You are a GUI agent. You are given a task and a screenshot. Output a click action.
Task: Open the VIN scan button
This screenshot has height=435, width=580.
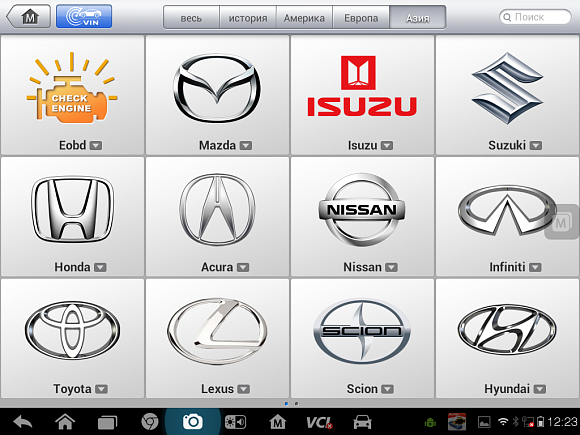click(84, 16)
